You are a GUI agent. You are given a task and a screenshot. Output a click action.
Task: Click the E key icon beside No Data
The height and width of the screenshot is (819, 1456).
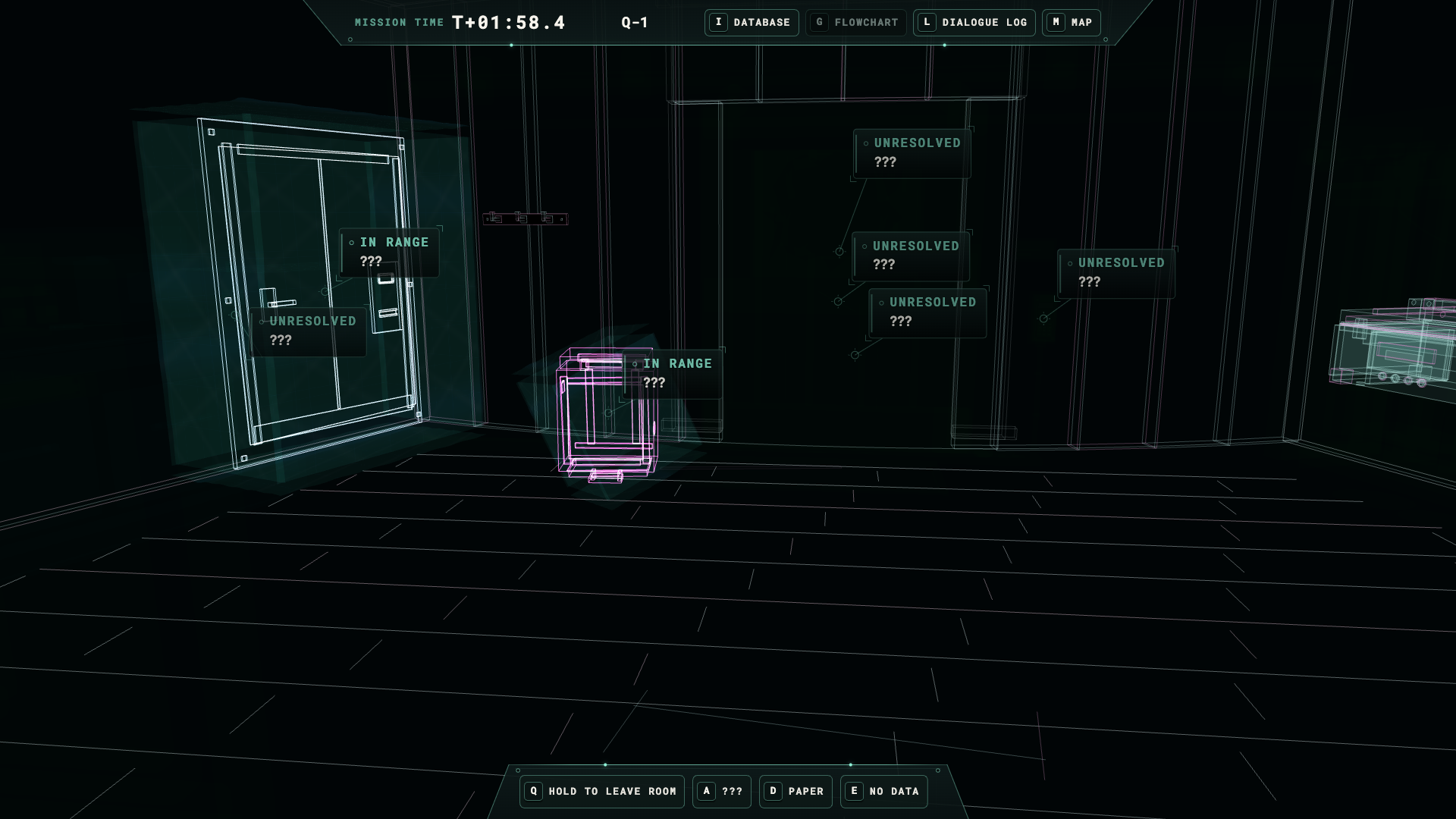coord(854,792)
